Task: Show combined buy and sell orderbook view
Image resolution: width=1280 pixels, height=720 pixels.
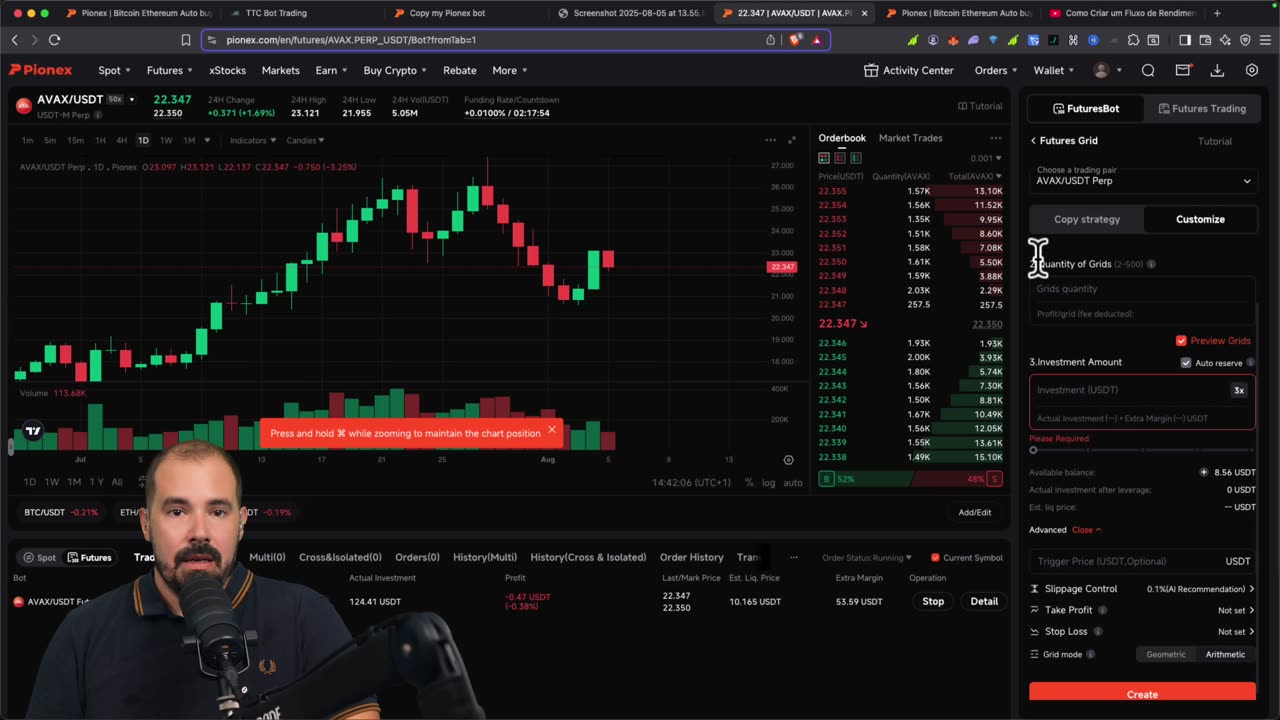Action: (x=824, y=158)
